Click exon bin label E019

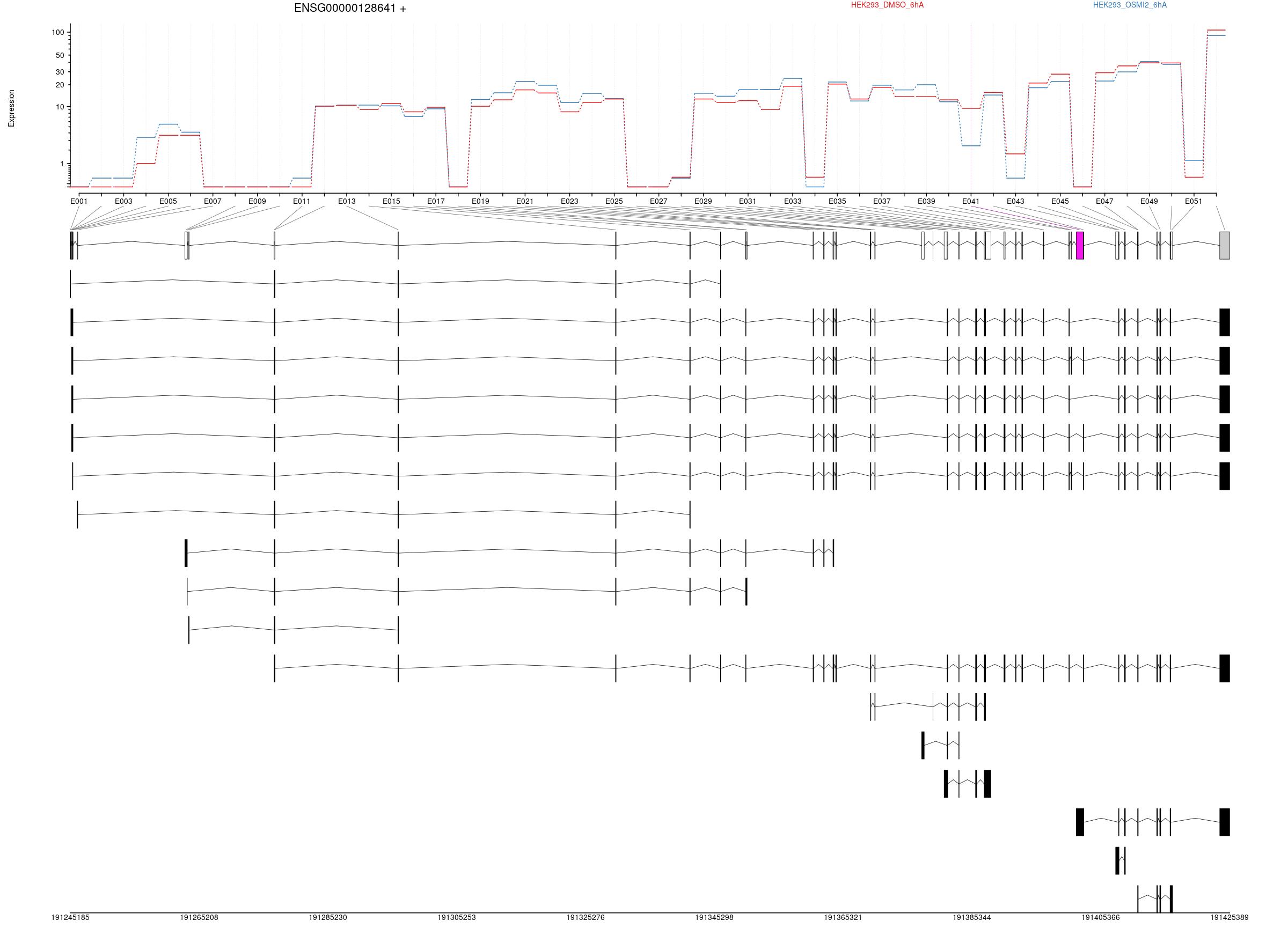click(480, 202)
